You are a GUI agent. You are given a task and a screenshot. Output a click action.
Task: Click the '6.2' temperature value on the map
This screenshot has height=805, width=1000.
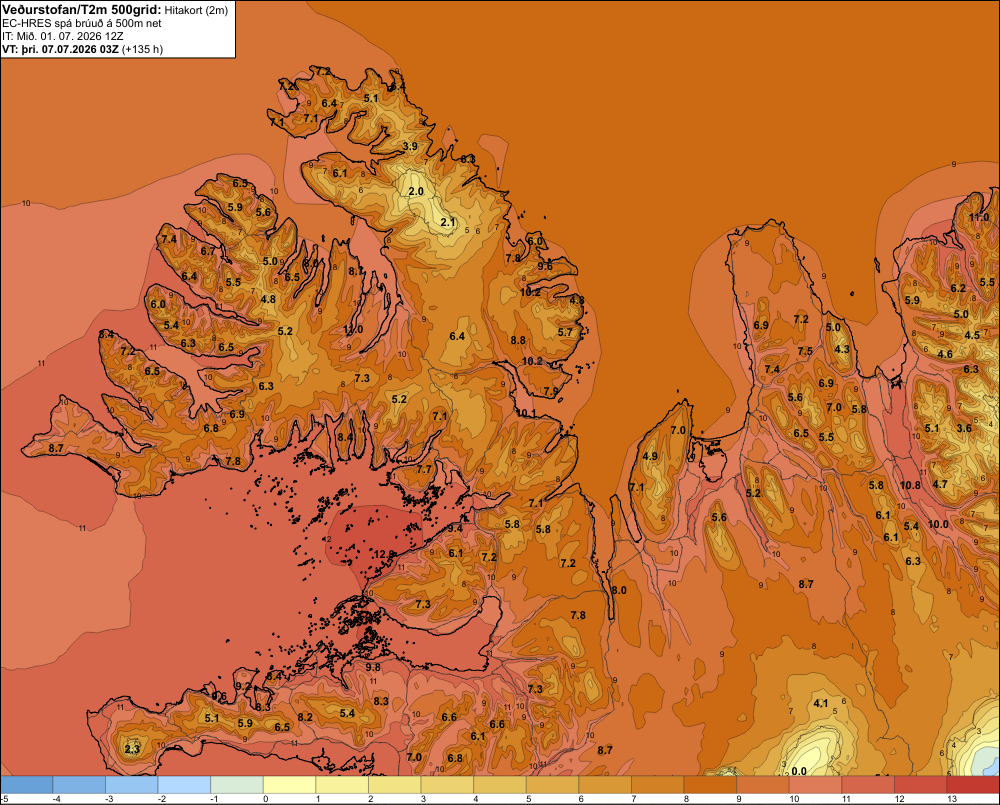[x=958, y=288]
